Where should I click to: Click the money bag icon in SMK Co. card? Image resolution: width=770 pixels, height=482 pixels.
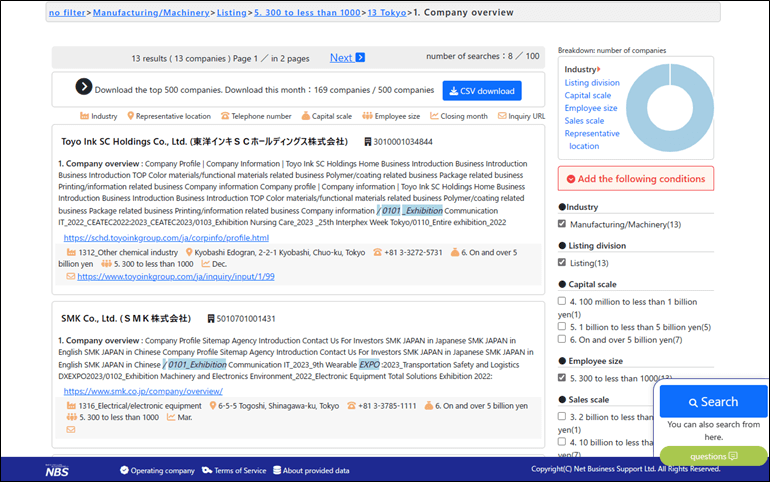coord(429,405)
